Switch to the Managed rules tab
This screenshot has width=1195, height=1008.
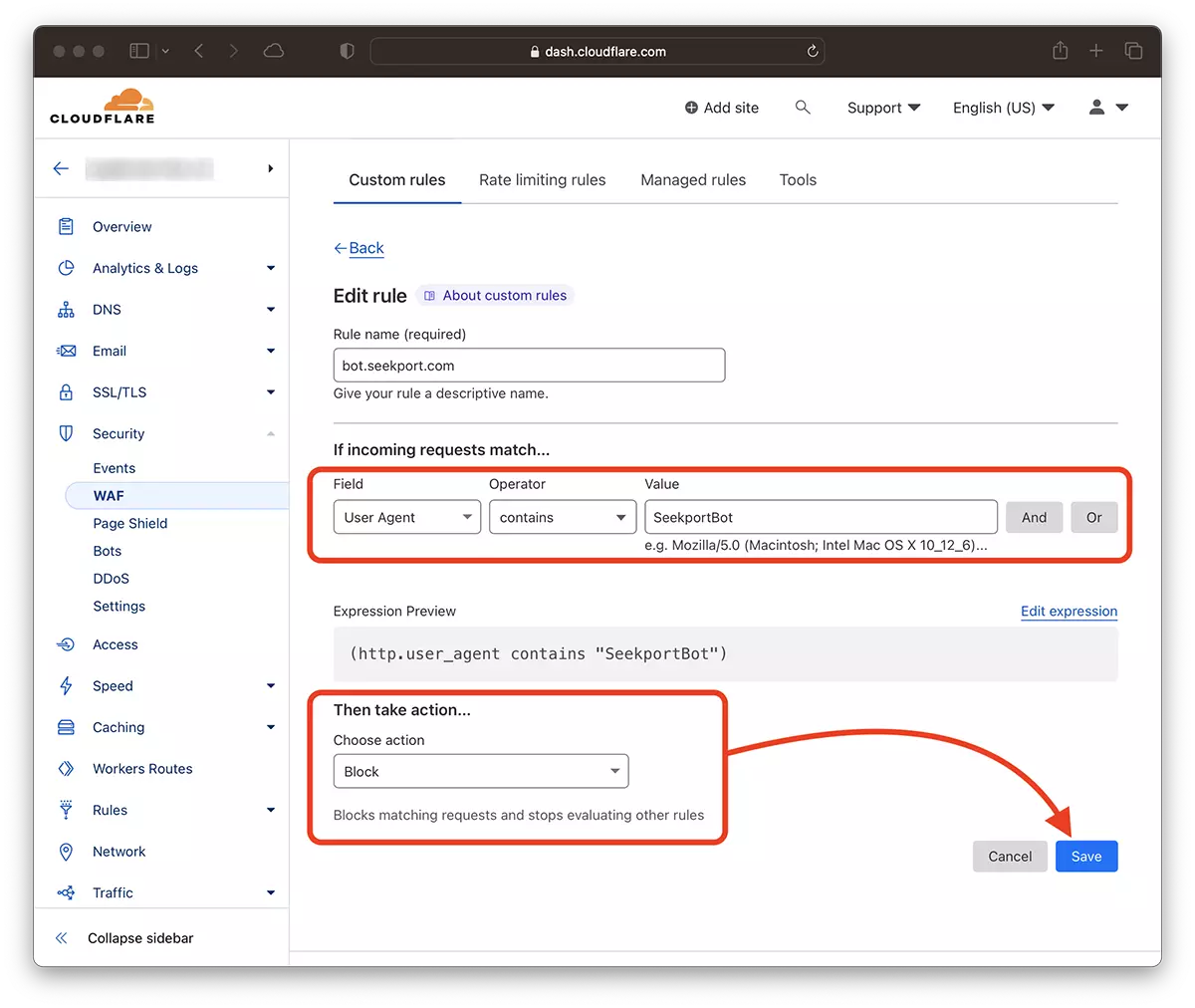click(x=693, y=180)
